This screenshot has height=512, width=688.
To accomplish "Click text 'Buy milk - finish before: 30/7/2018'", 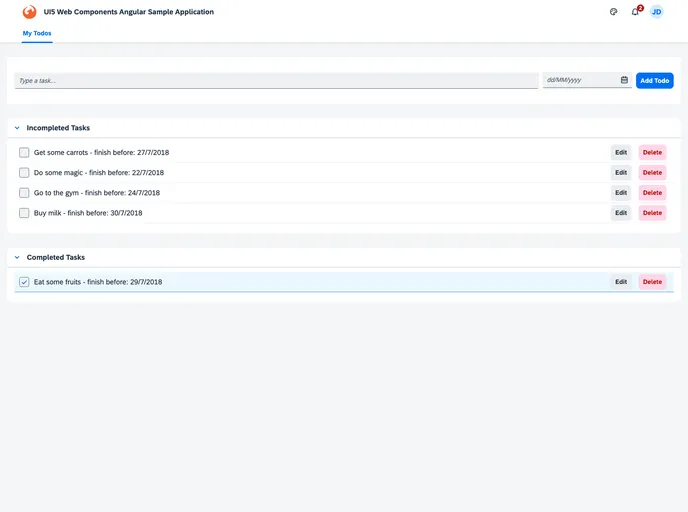I will click(88, 213).
